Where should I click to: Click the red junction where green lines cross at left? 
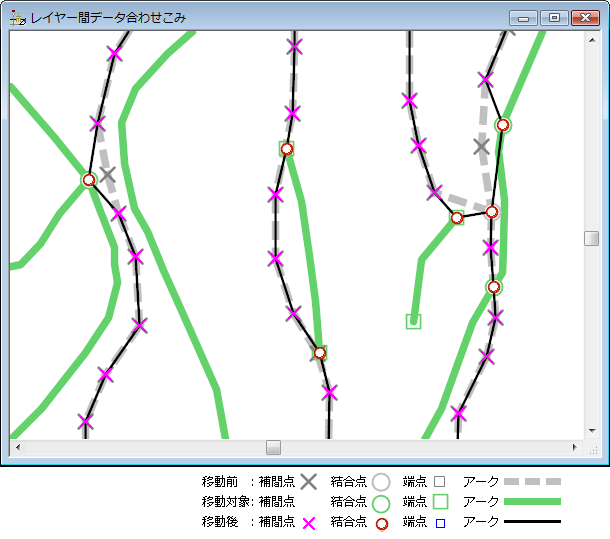click(89, 180)
